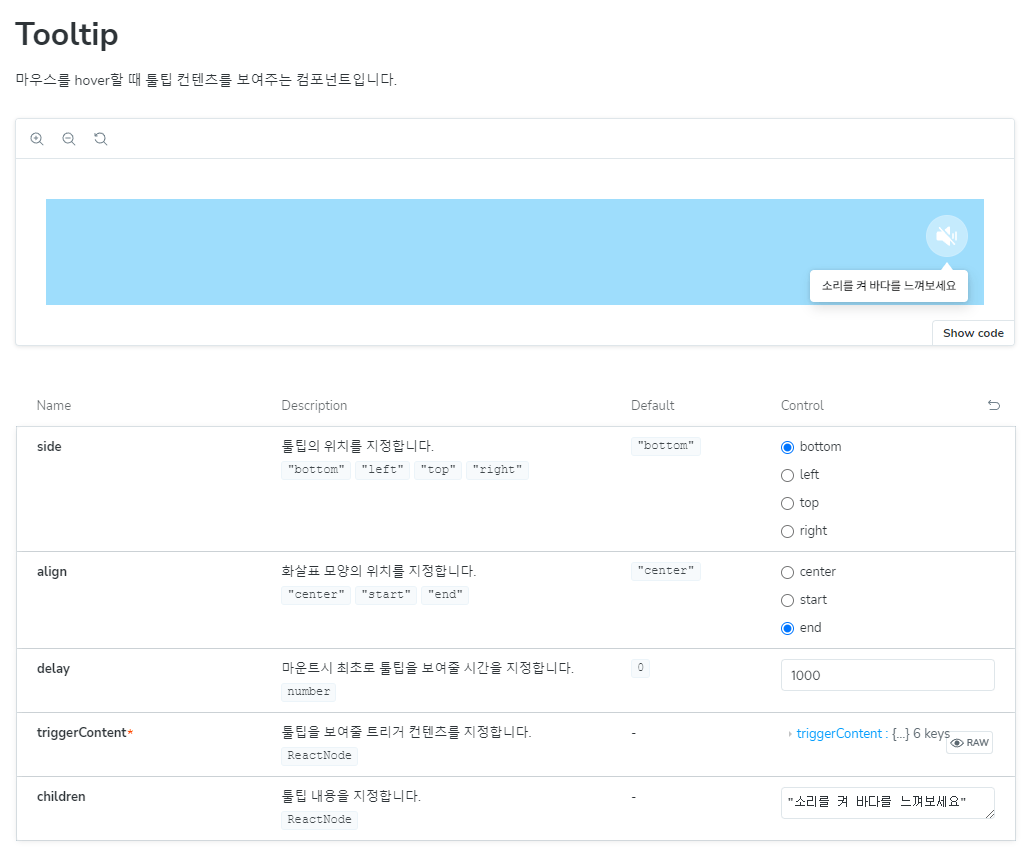Expand the triggerContent object tree
The width and height of the screenshot is (1027, 853).
click(x=790, y=734)
